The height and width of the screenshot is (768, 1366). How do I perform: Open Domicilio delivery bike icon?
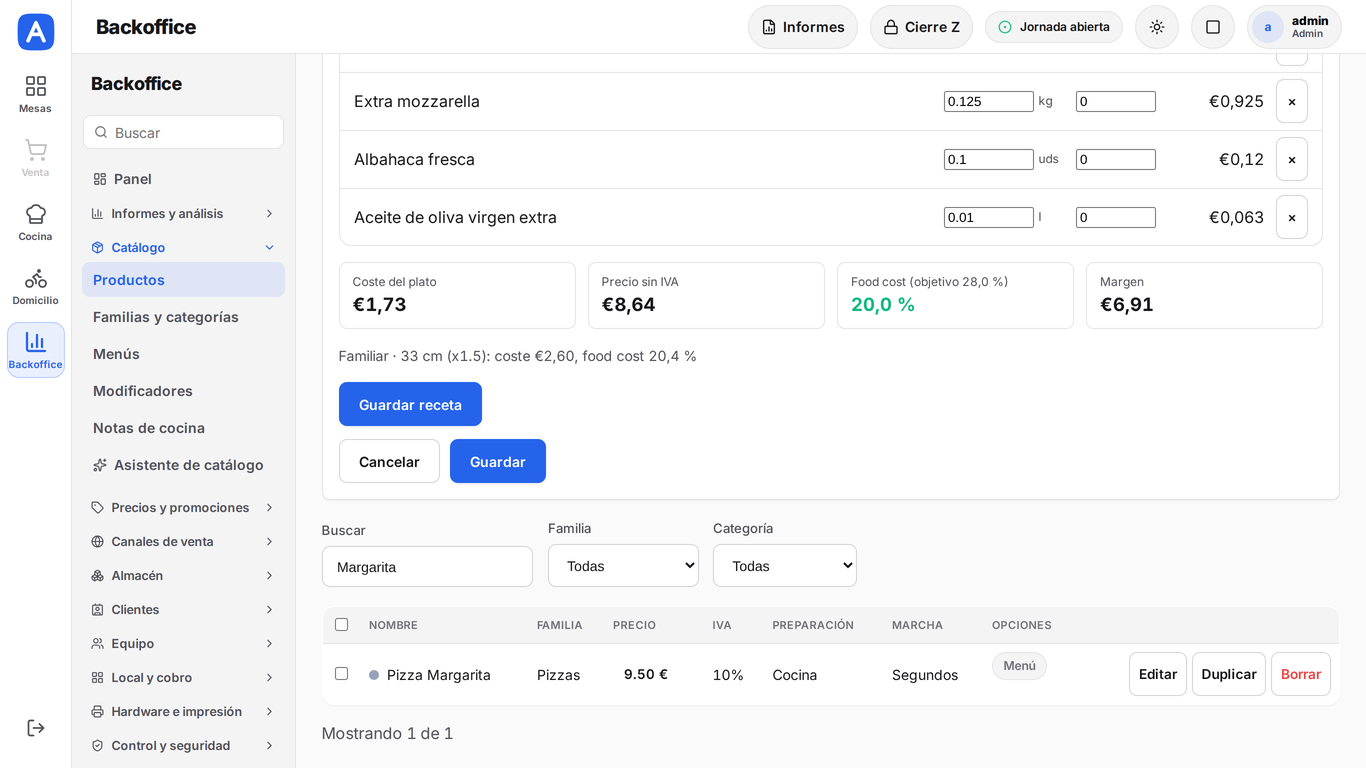[x=35, y=286]
